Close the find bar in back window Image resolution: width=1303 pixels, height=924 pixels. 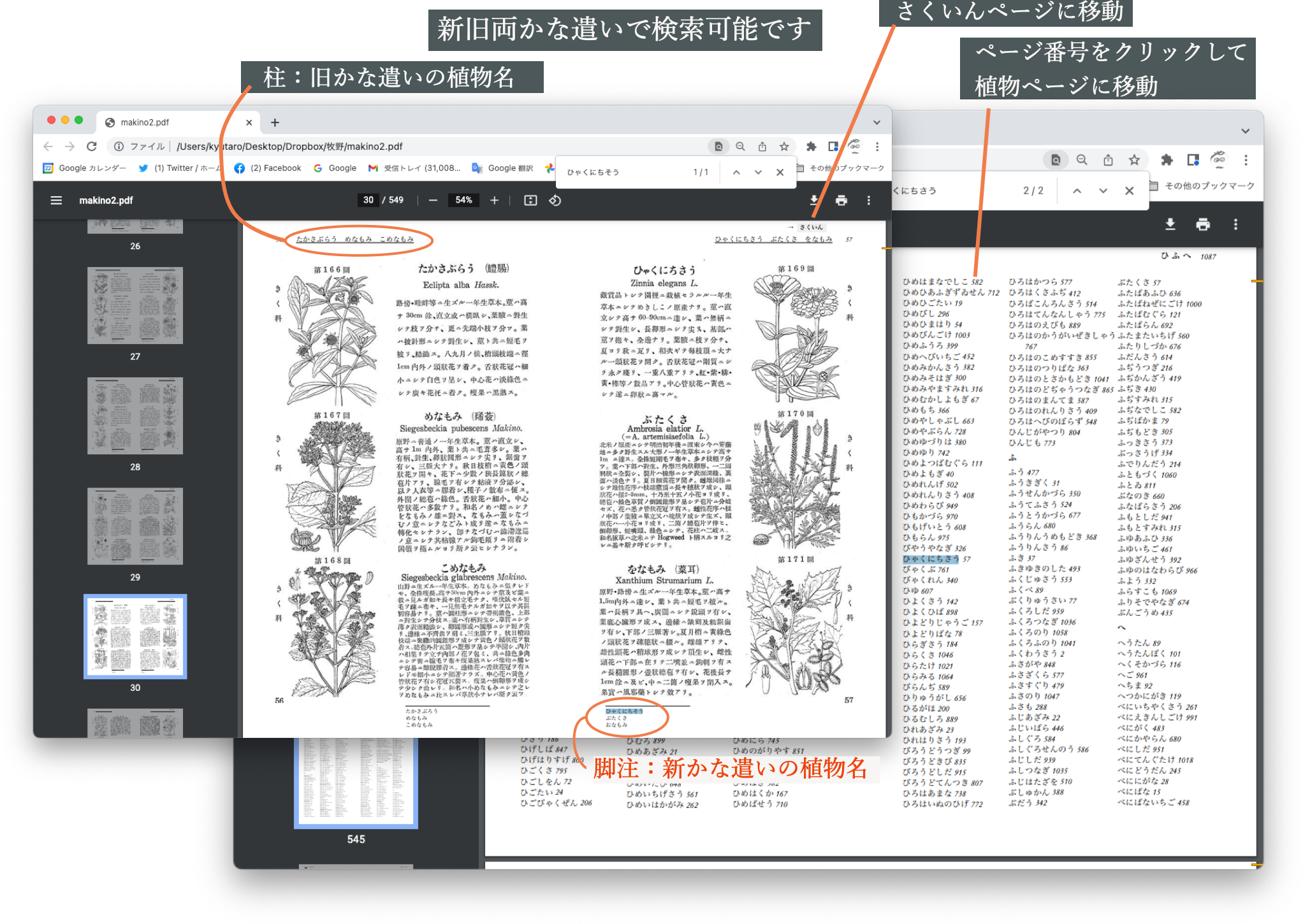(x=1129, y=191)
